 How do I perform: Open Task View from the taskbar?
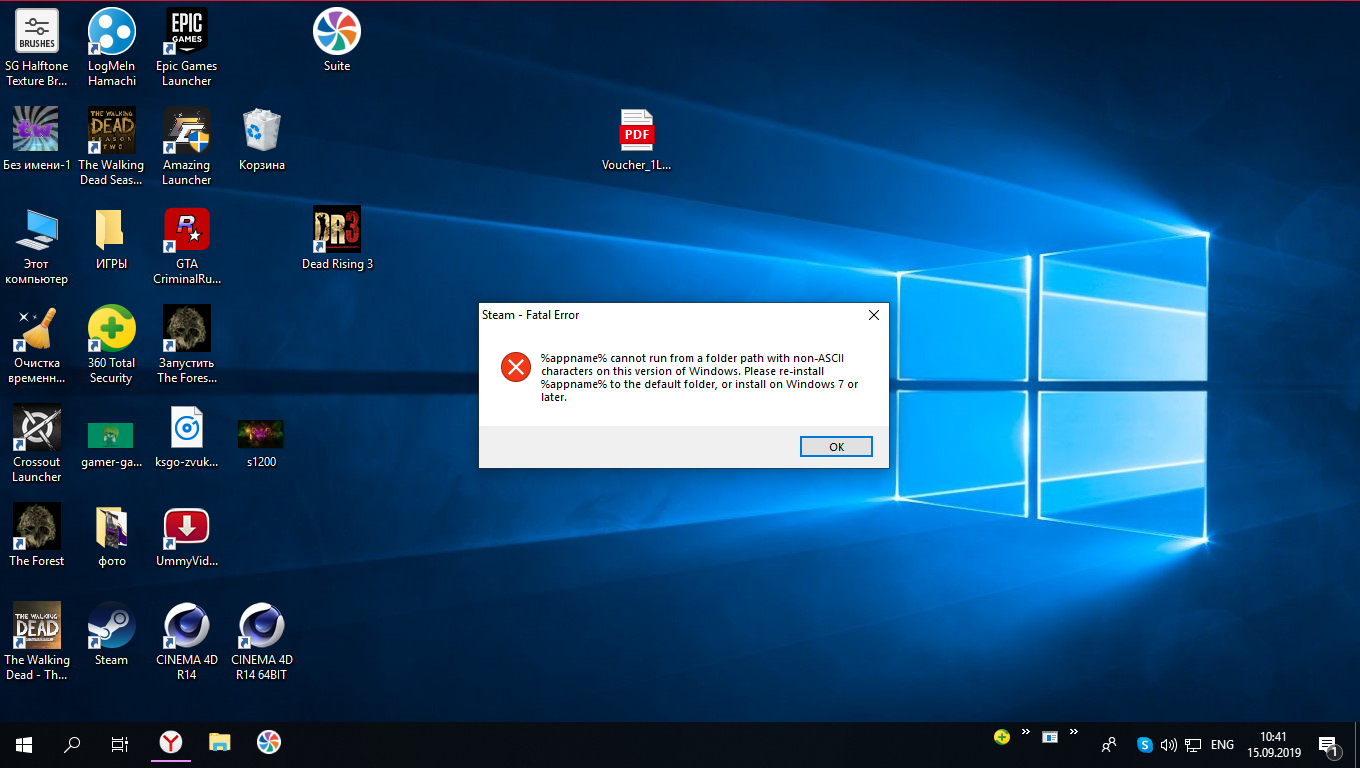(x=120, y=744)
